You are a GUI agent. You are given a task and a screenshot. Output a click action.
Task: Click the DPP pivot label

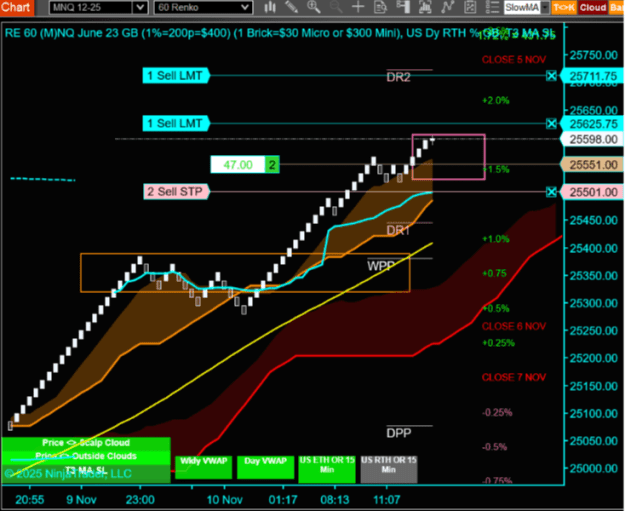pyautogui.click(x=399, y=433)
